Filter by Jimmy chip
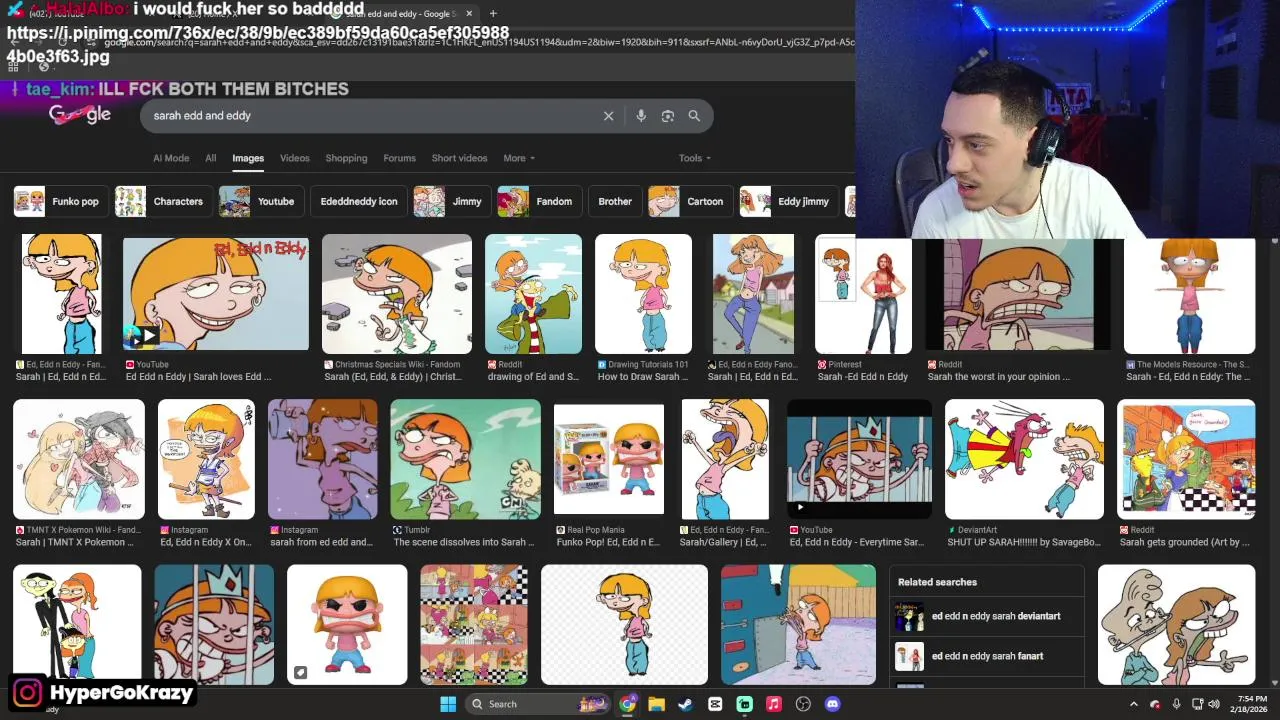Screen dimensions: 1280x720 [x=451, y=201]
